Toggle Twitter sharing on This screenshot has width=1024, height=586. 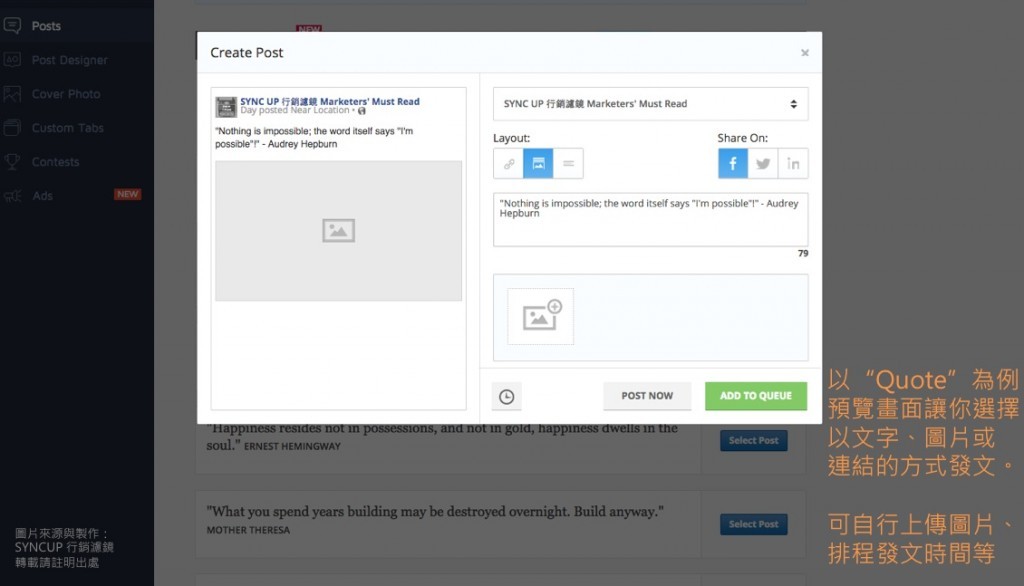point(763,164)
